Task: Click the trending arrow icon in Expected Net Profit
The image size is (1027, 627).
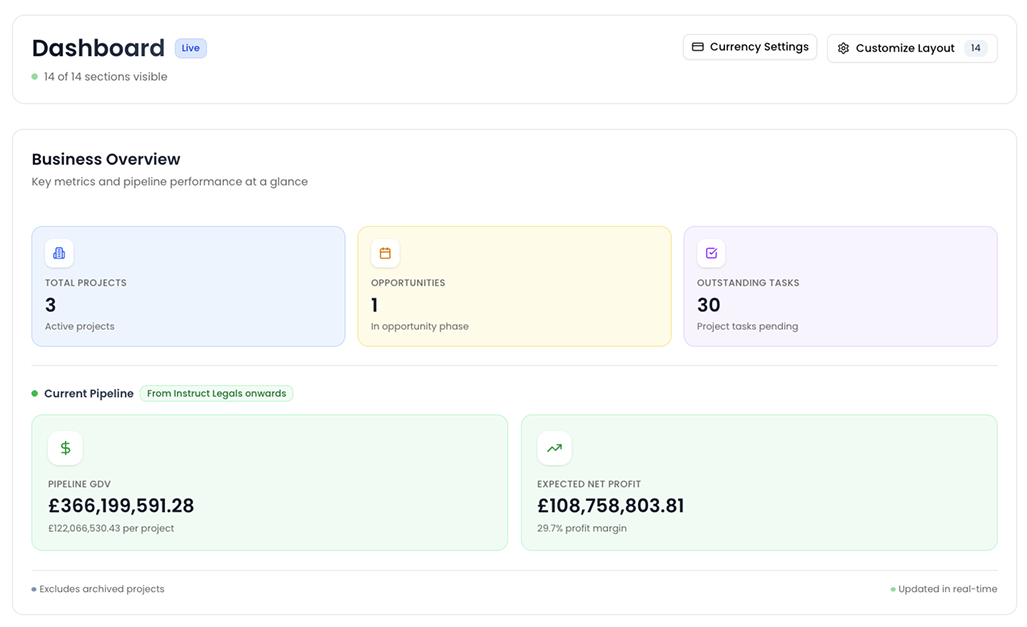Action: pyautogui.click(x=555, y=448)
